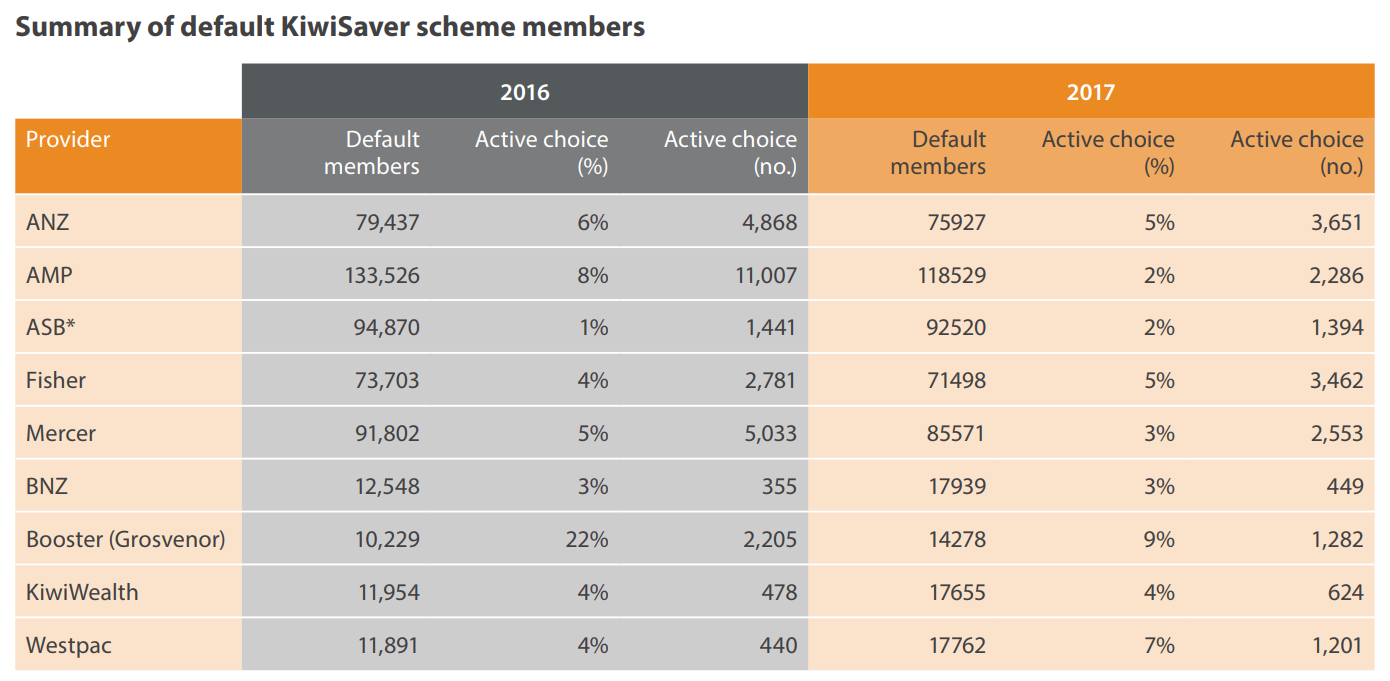The image size is (1390, 681).
Task: Click the Booster (Grosvenor) provider cell
Action: (126, 539)
